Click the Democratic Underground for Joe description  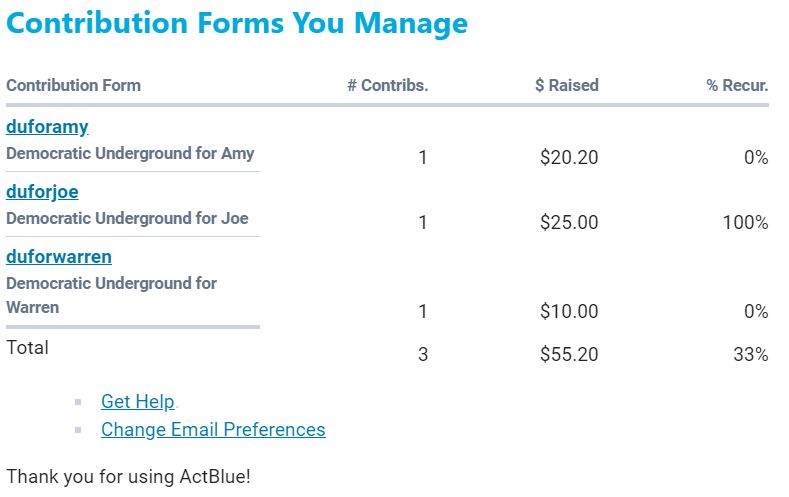[127, 219]
